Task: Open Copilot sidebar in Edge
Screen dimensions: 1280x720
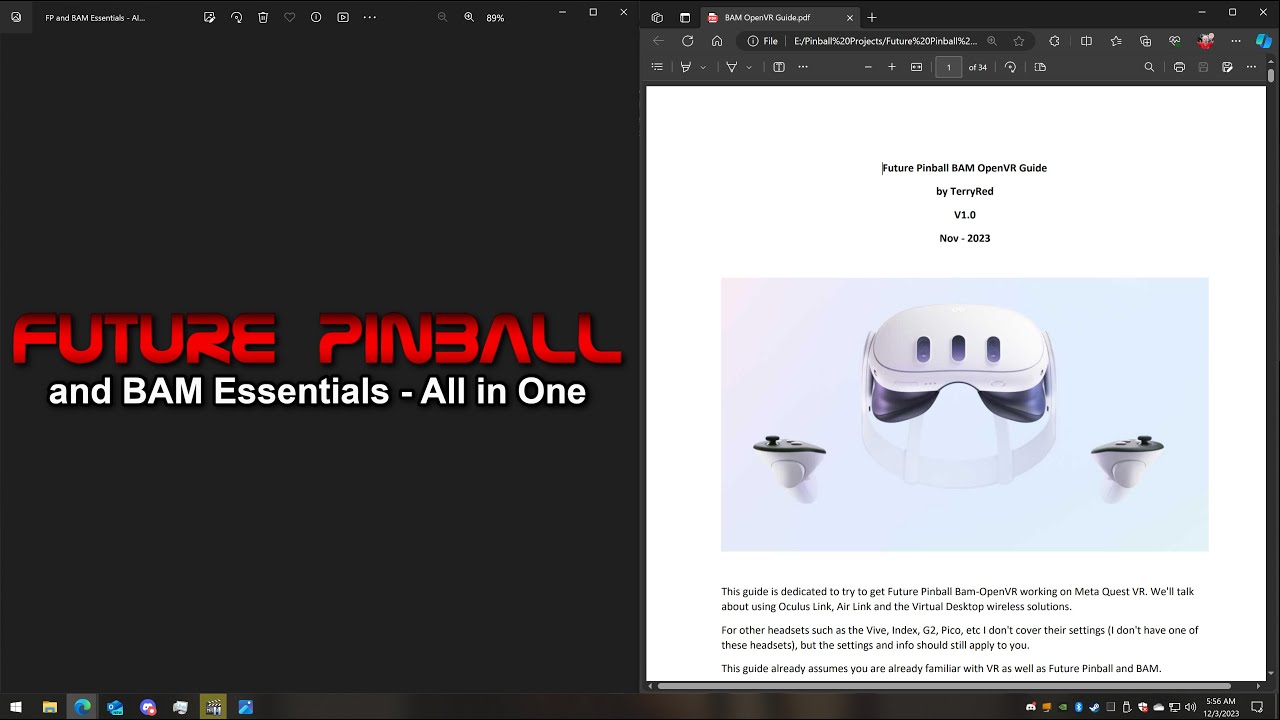Action: click(1264, 41)
